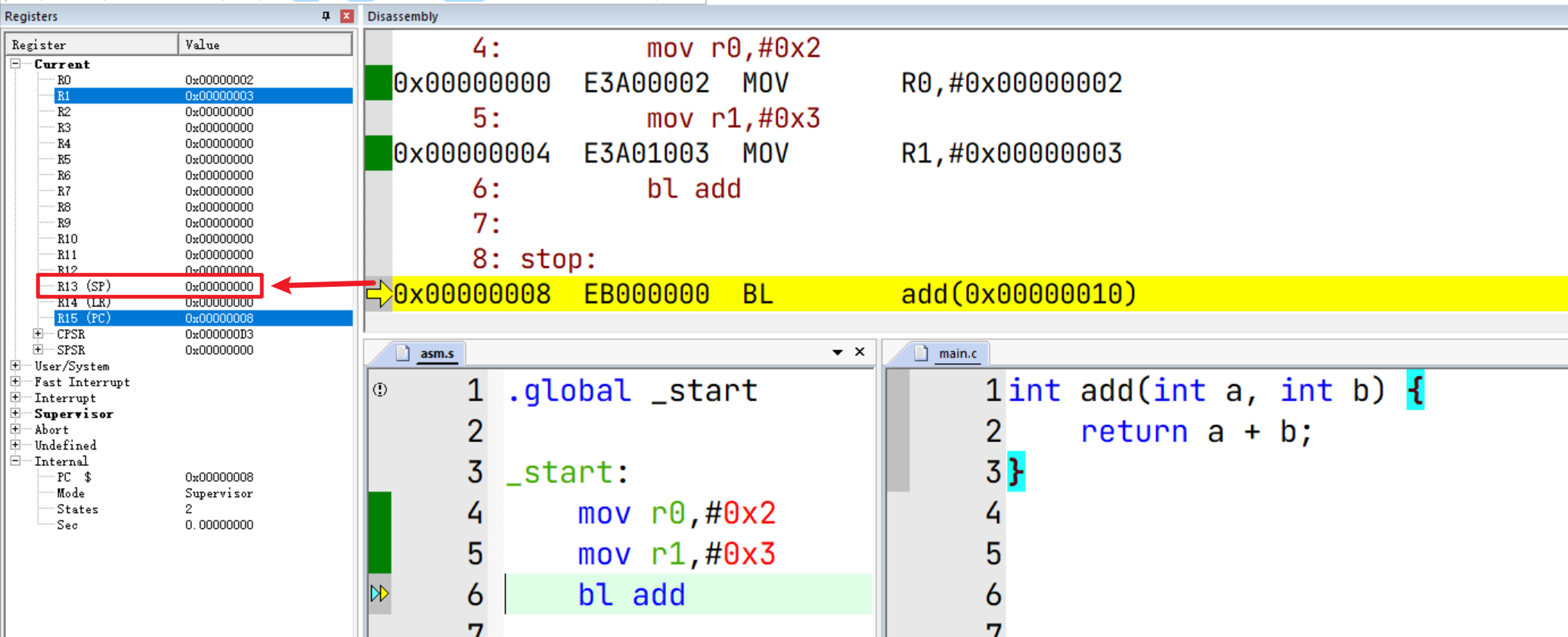Viewport: 1568px width, 637px height.
Task: Select the R7 register row
Action: point(203,191)
